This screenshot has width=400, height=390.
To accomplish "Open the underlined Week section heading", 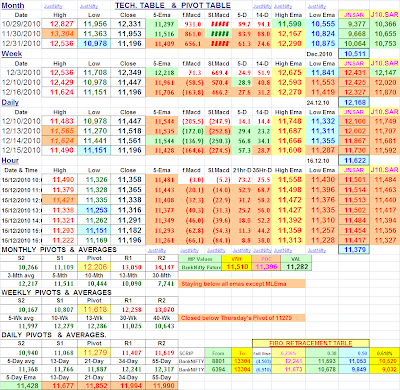I will 12,54.
